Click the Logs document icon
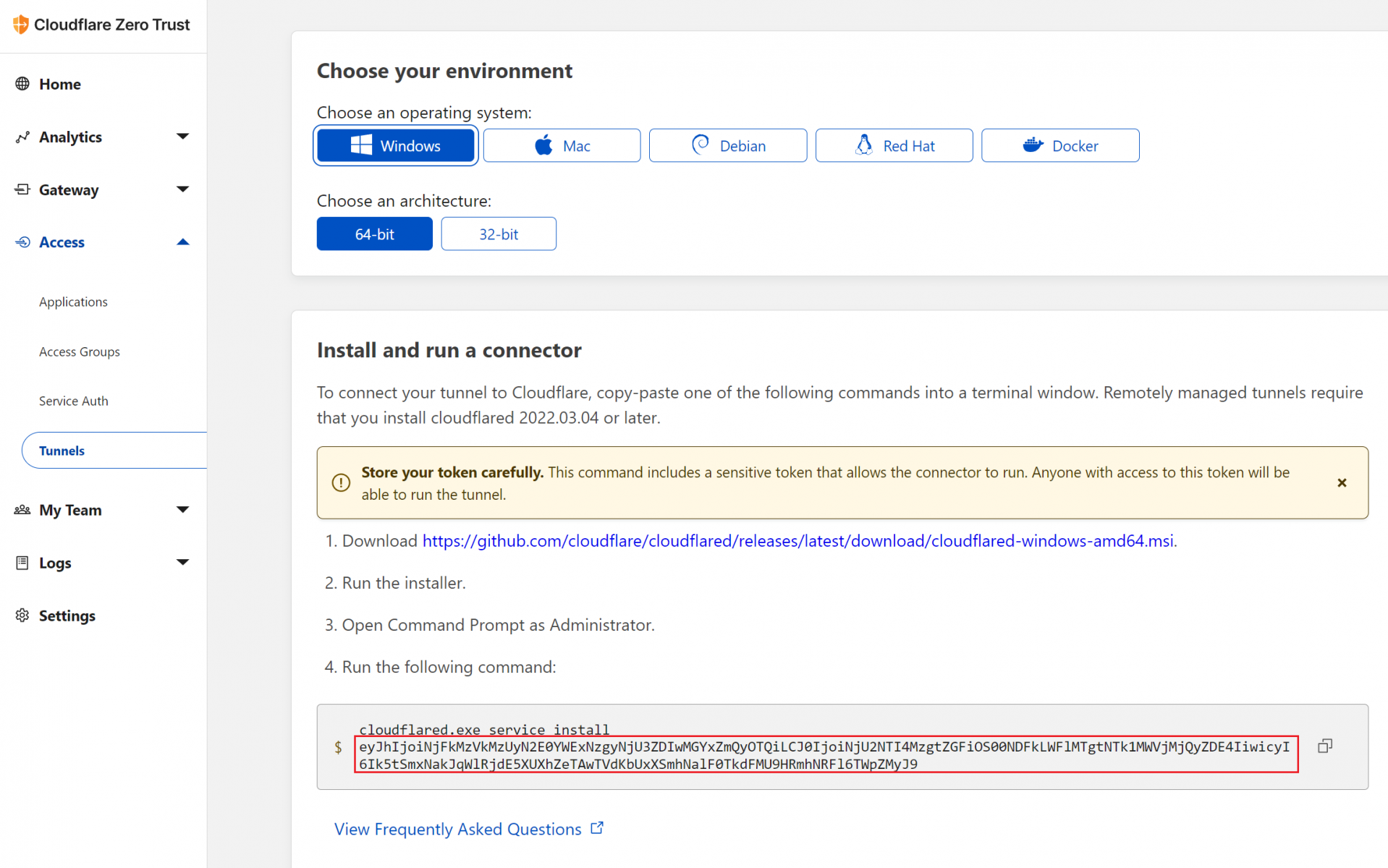 click(22, 563)
